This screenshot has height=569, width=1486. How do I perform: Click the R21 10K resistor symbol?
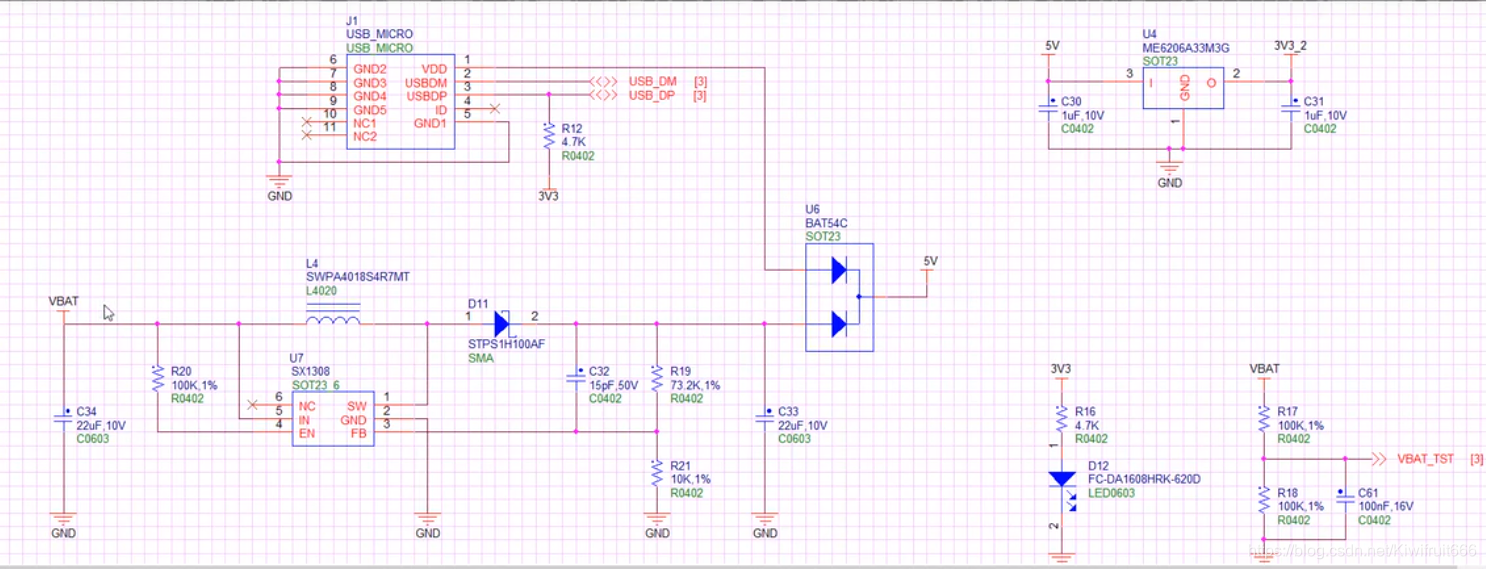(656, 472)
